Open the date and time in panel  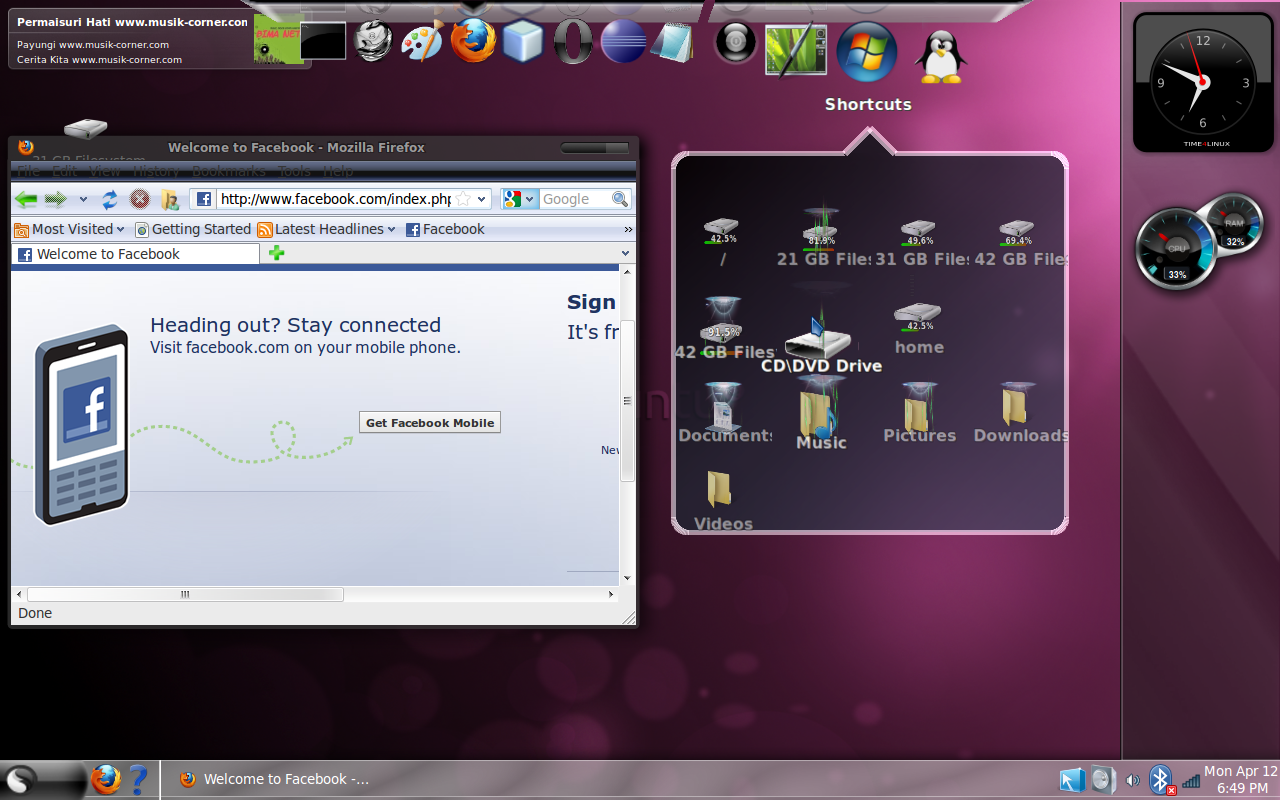pyautogui.click(x=1241, y=779)
